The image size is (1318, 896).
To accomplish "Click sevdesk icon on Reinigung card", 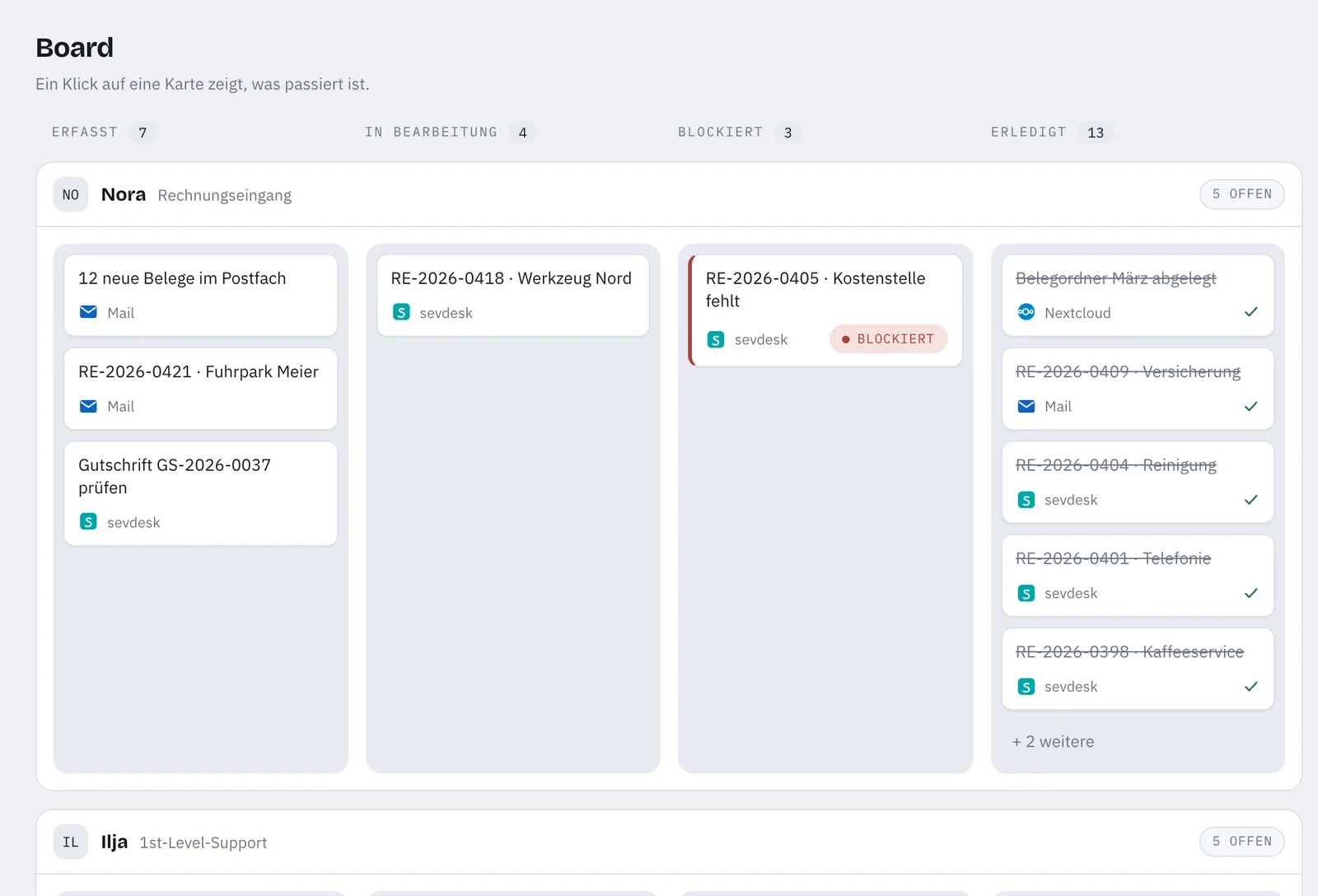I will click(x=1026, y=500).
